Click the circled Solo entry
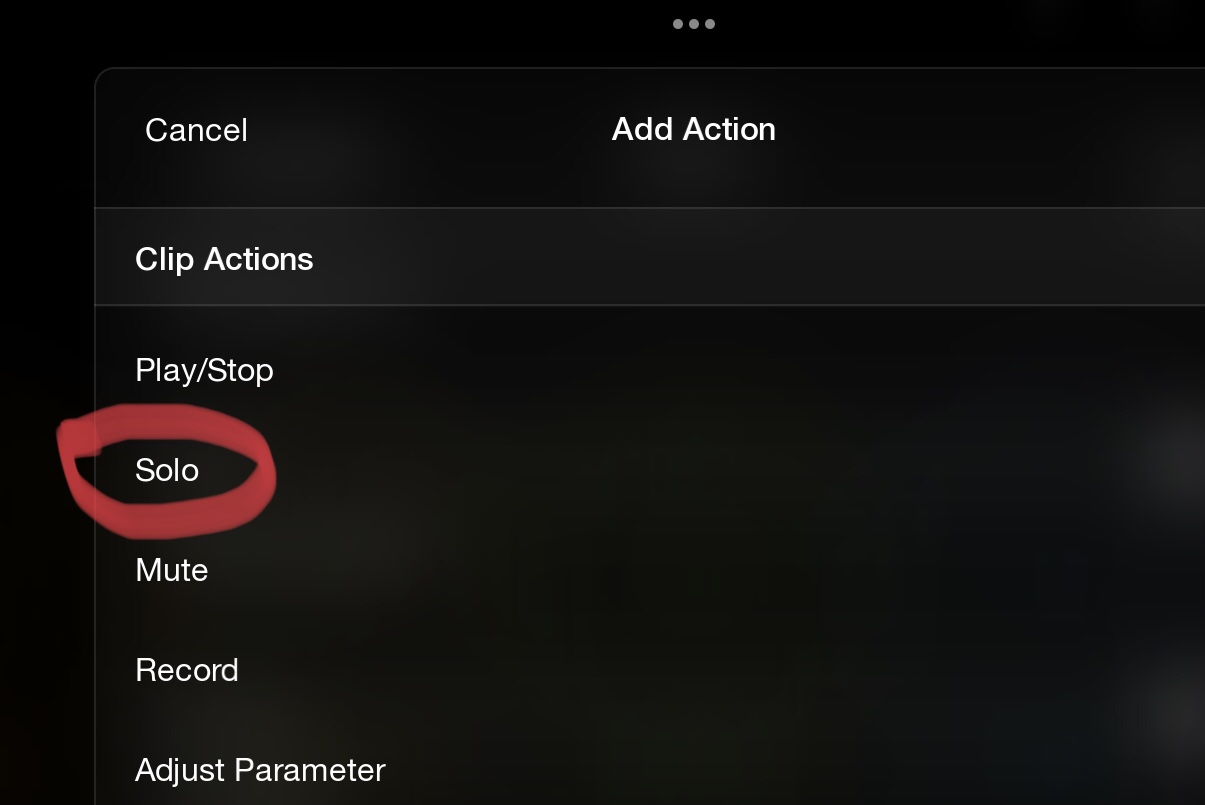1205x805 pixels. point(167,470)
